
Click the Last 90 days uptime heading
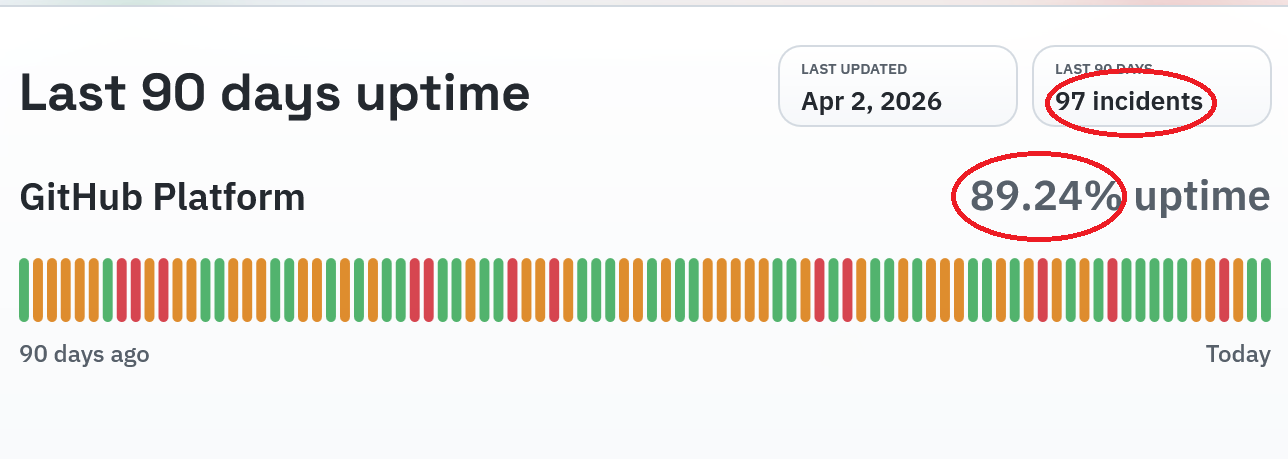tap(275, 94)
